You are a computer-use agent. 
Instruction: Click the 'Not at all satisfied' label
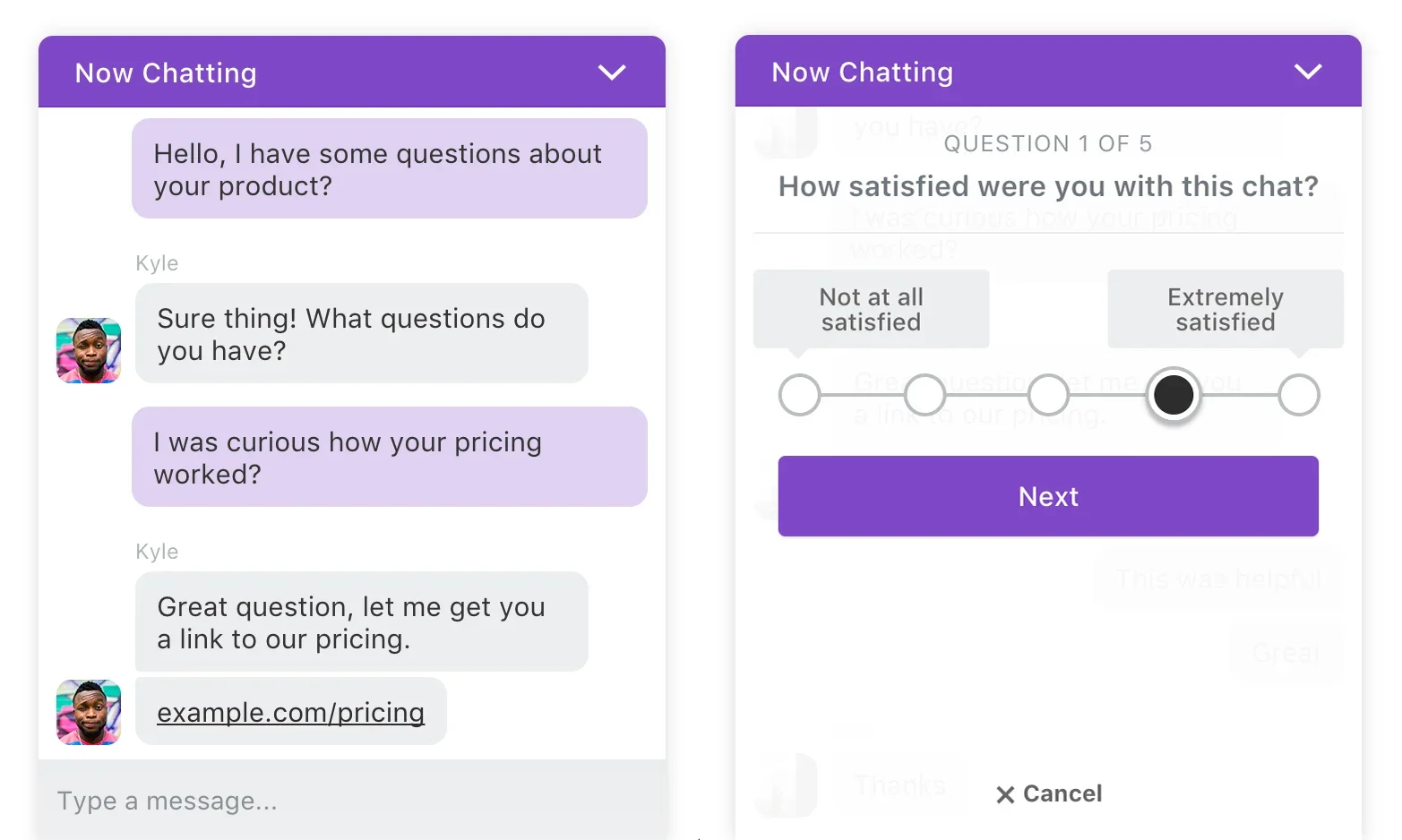point(871,309)
